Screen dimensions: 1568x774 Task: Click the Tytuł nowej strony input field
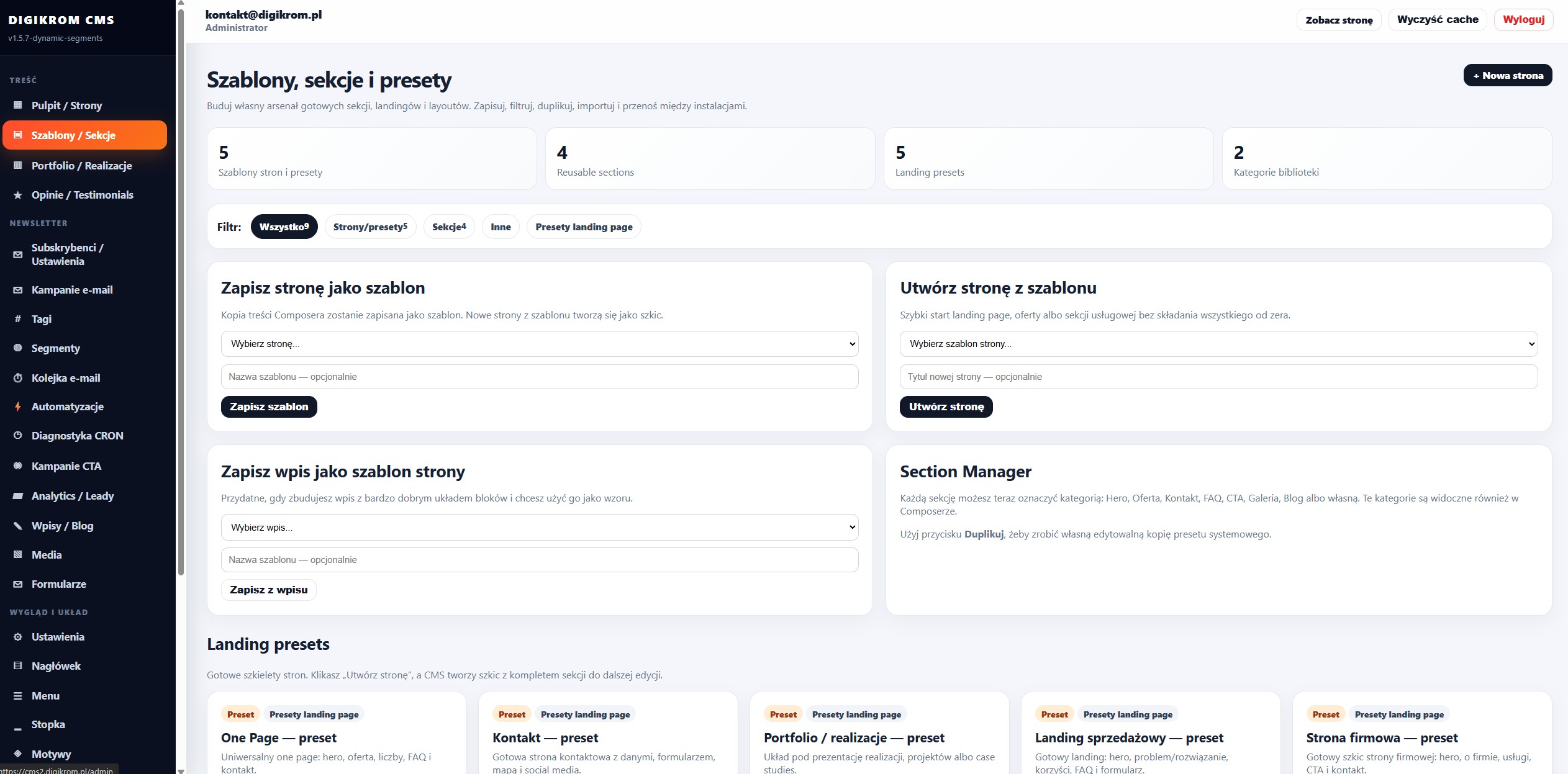coord(1218,377)
